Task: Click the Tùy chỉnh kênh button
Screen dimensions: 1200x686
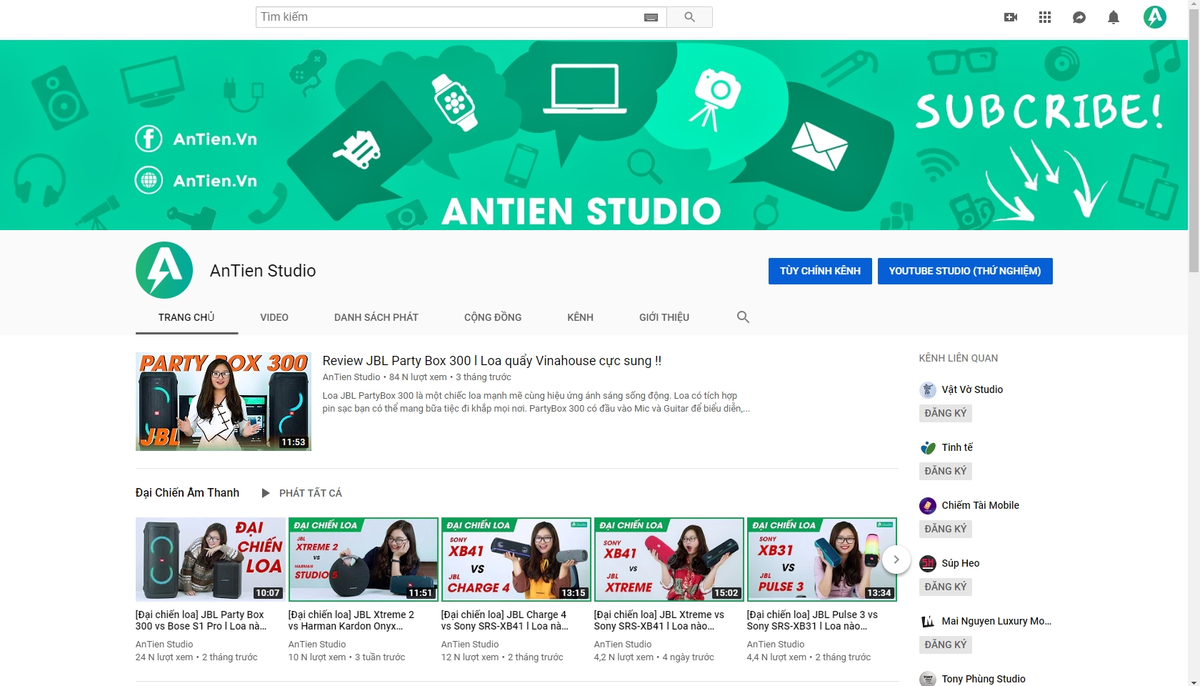Action: (x=820, y=271)
